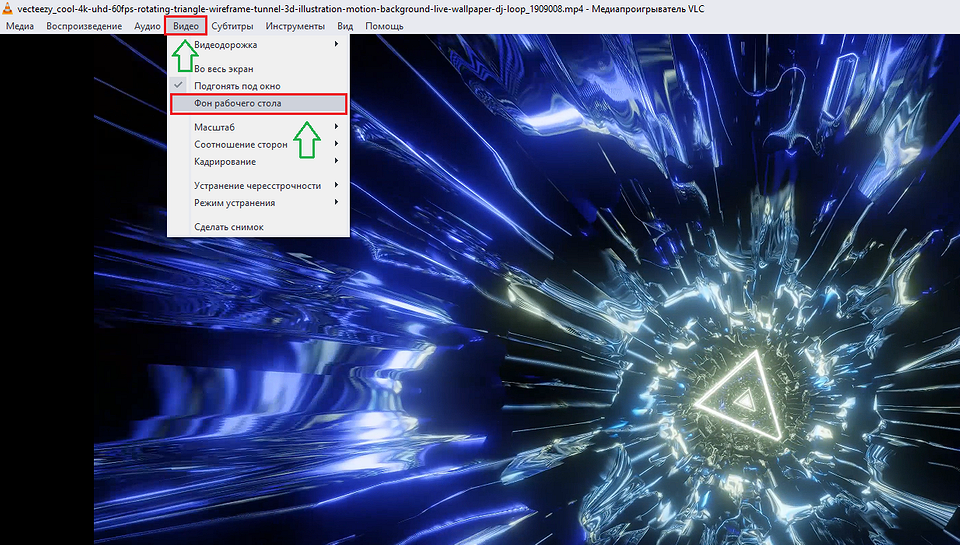Expand the Устранение чересстрочности submenu
The width and height of the screenshot is (960, 545).
click(257, 185)
